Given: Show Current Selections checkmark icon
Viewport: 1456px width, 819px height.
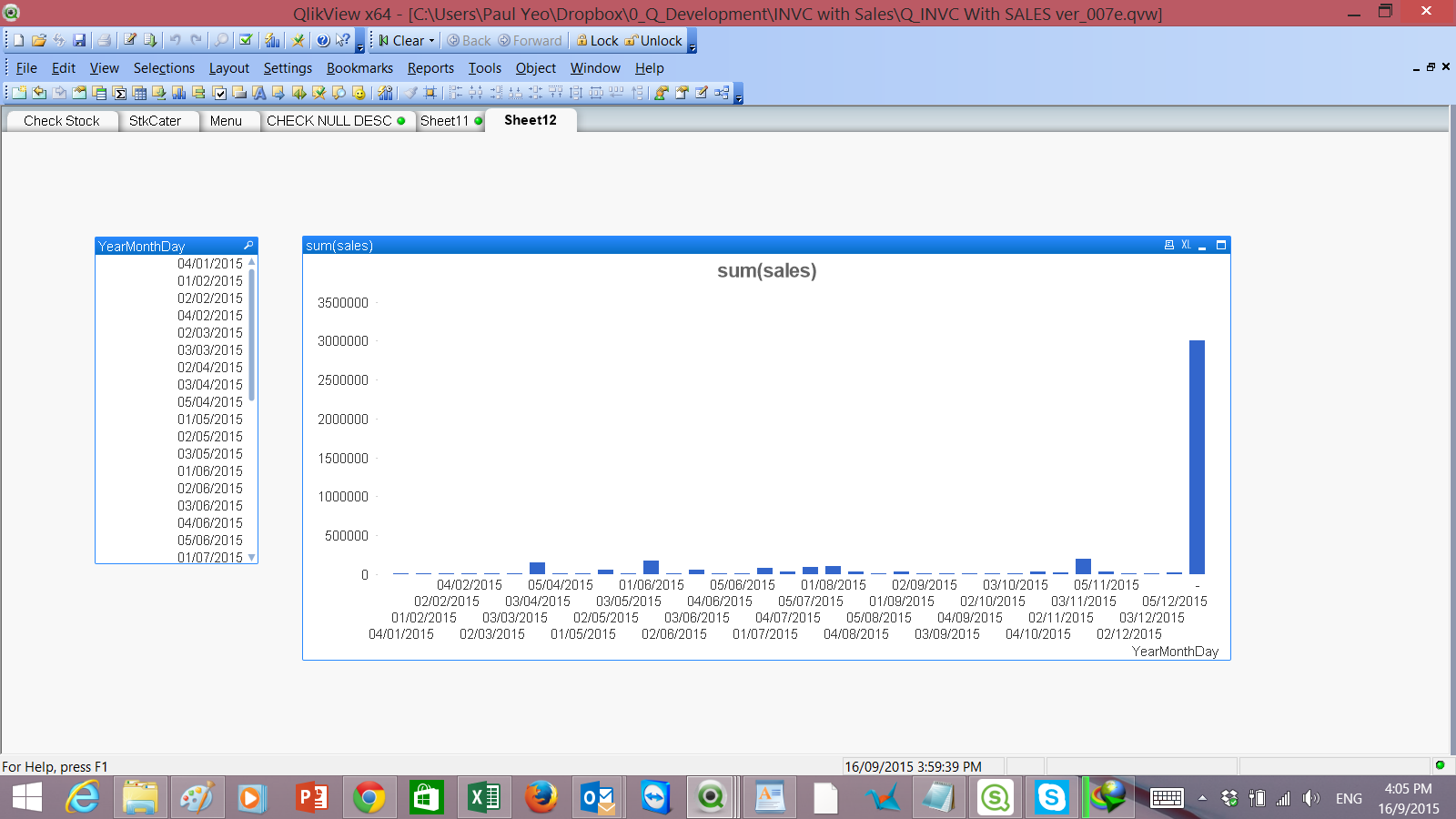Looking at the screenshot, I should point(246,40).
